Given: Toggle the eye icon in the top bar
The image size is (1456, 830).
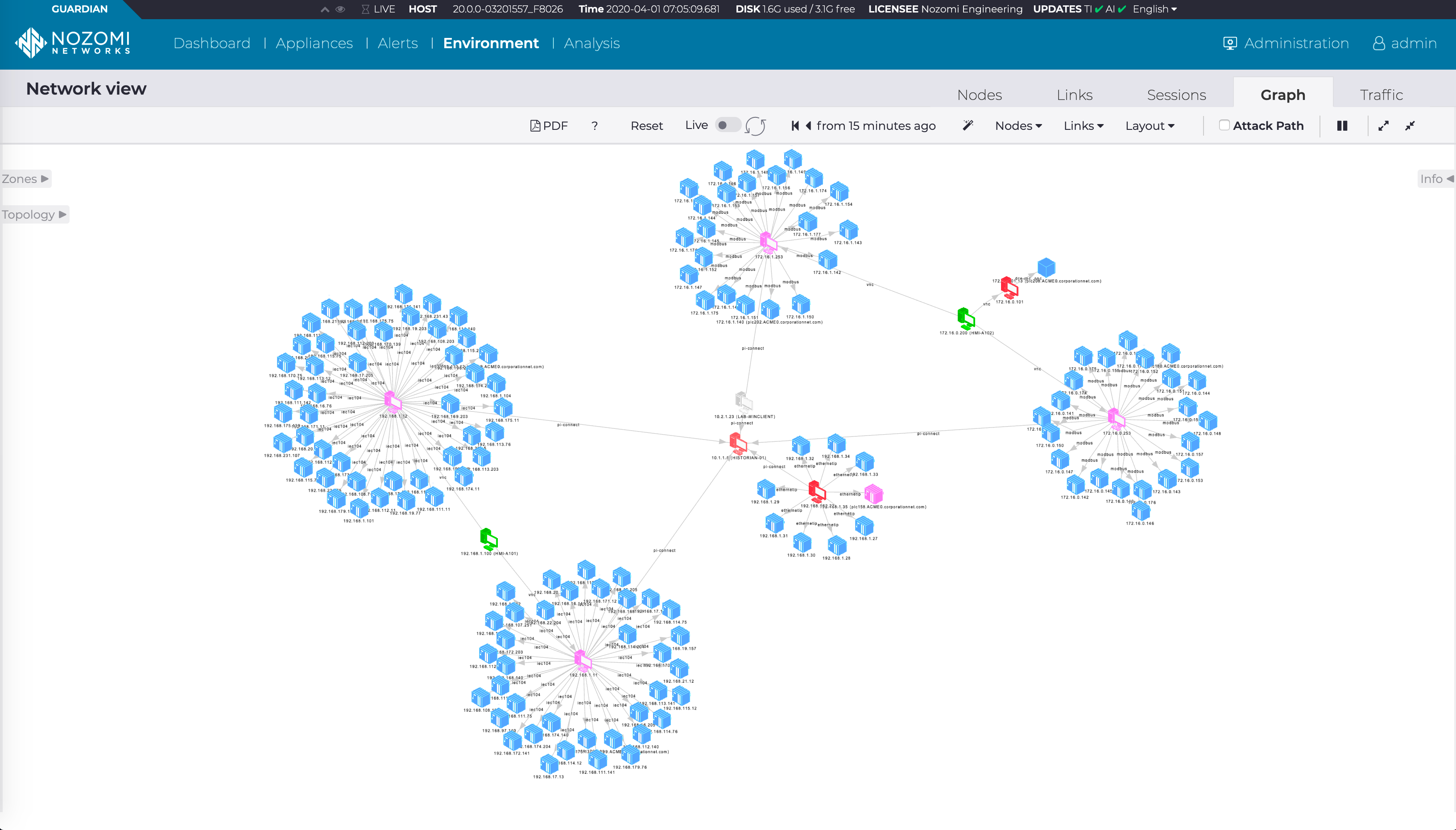Looking at the screenshot, I should pos(340,9).
